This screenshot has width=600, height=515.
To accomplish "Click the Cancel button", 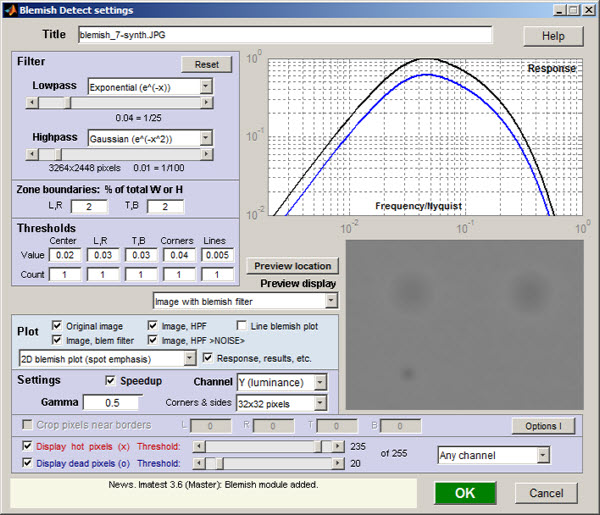I will [546, 493].
